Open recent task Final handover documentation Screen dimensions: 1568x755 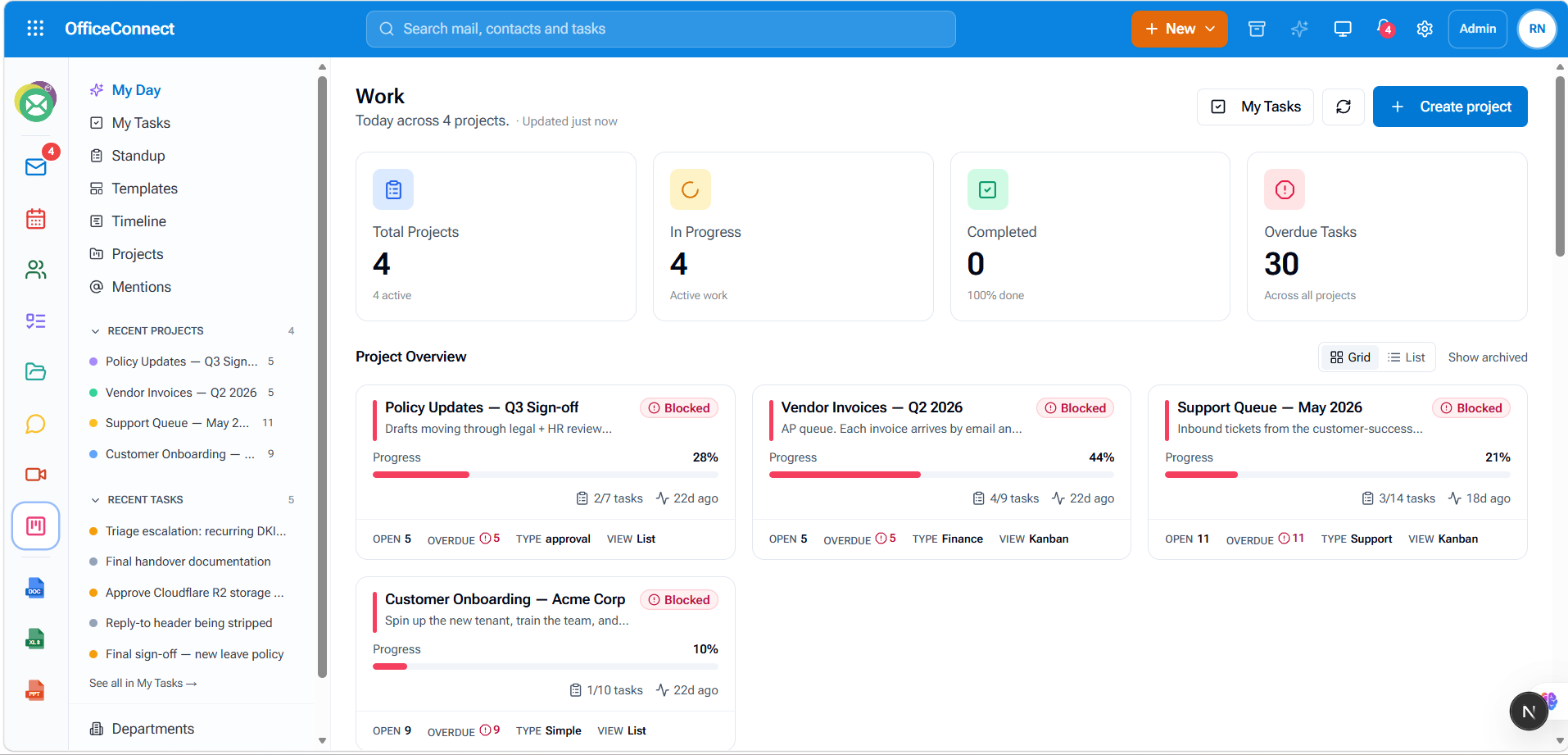180,562
